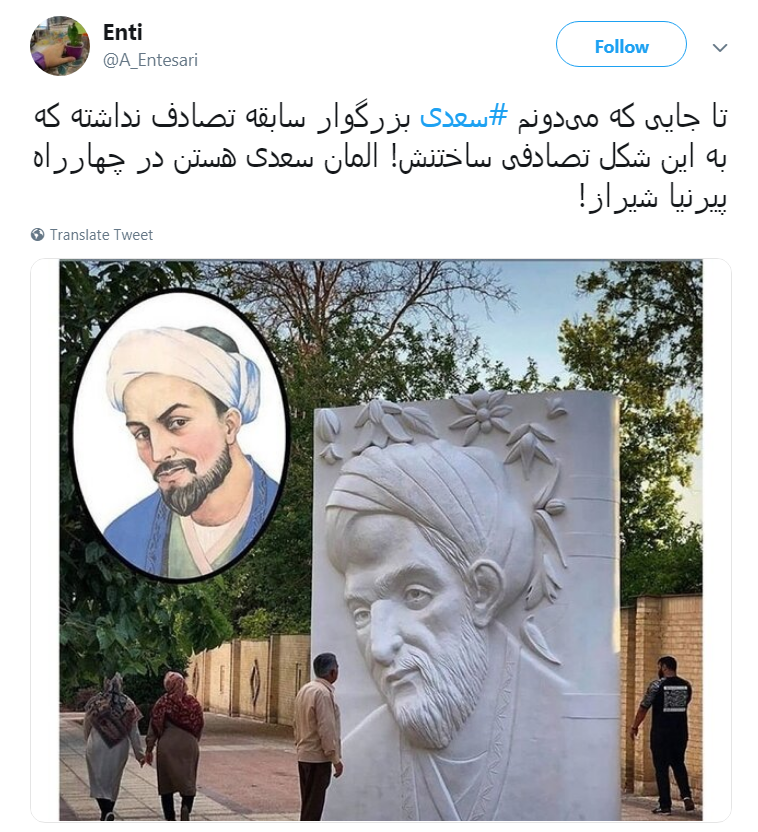Select Translate Tweet
The width and height of the screenshot is (758, 832).
101,235
